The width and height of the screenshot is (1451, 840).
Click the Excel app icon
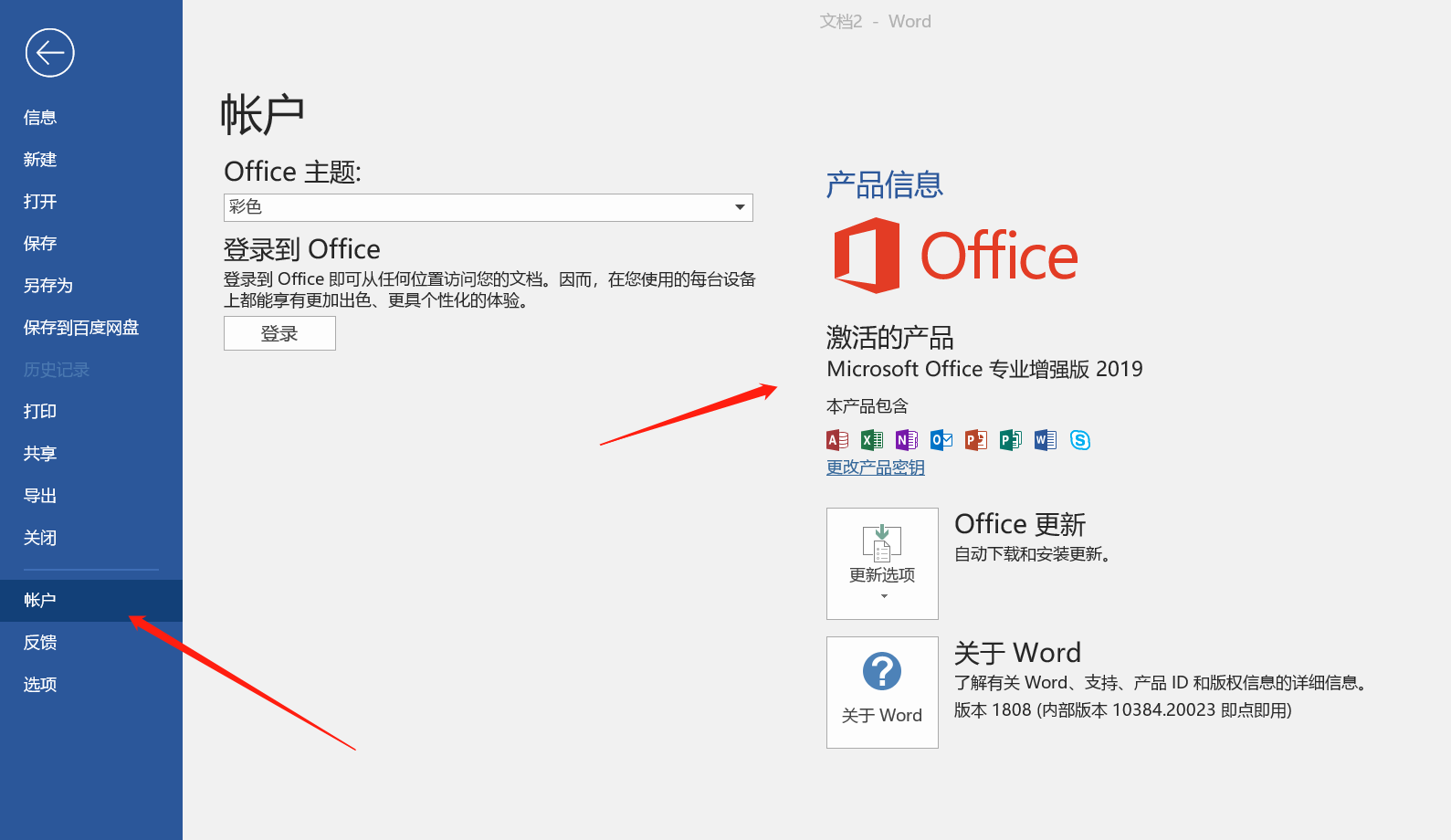coord(872,440)
